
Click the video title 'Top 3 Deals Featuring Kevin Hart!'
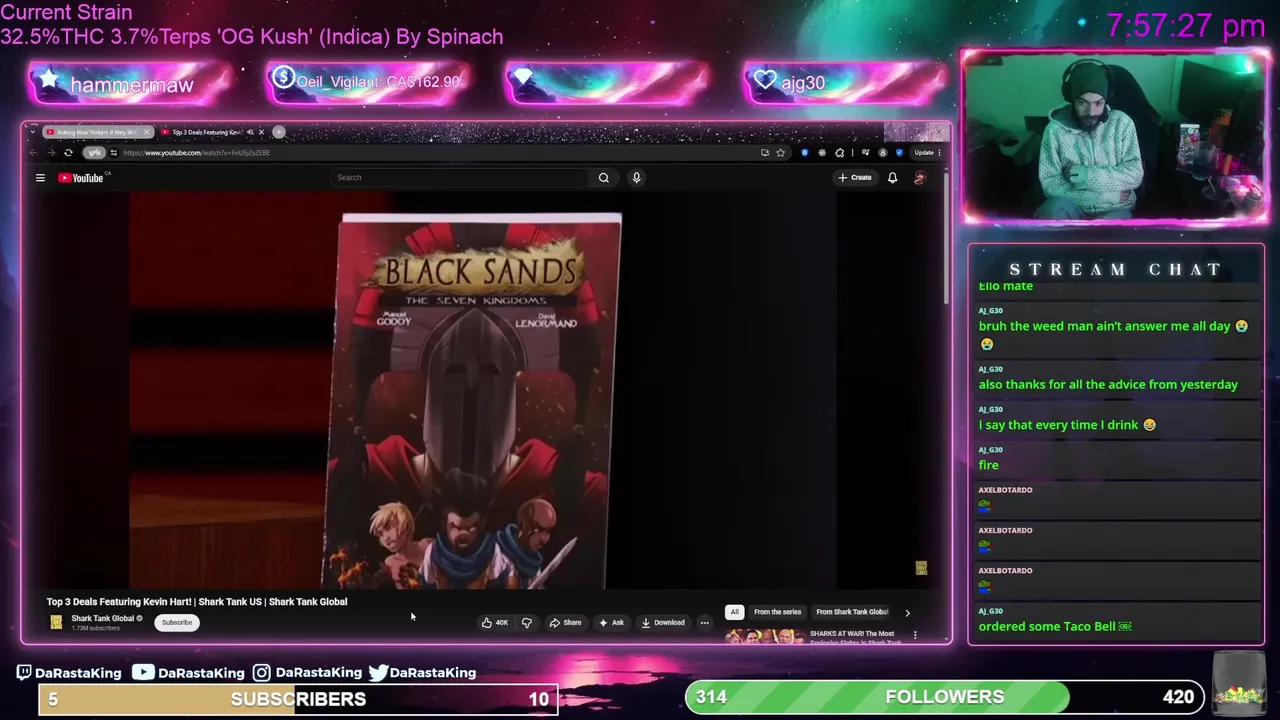pyautogui.click(x=197, y=602)
